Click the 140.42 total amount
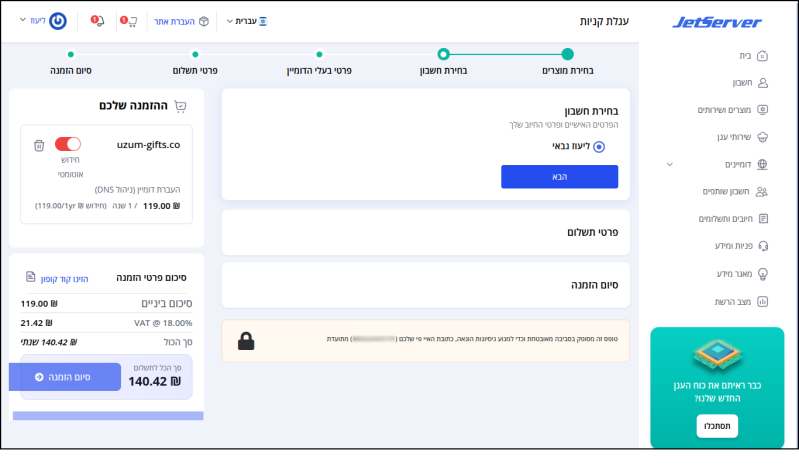The height and width of the screenshot is (467, 799). coord(154,381)
